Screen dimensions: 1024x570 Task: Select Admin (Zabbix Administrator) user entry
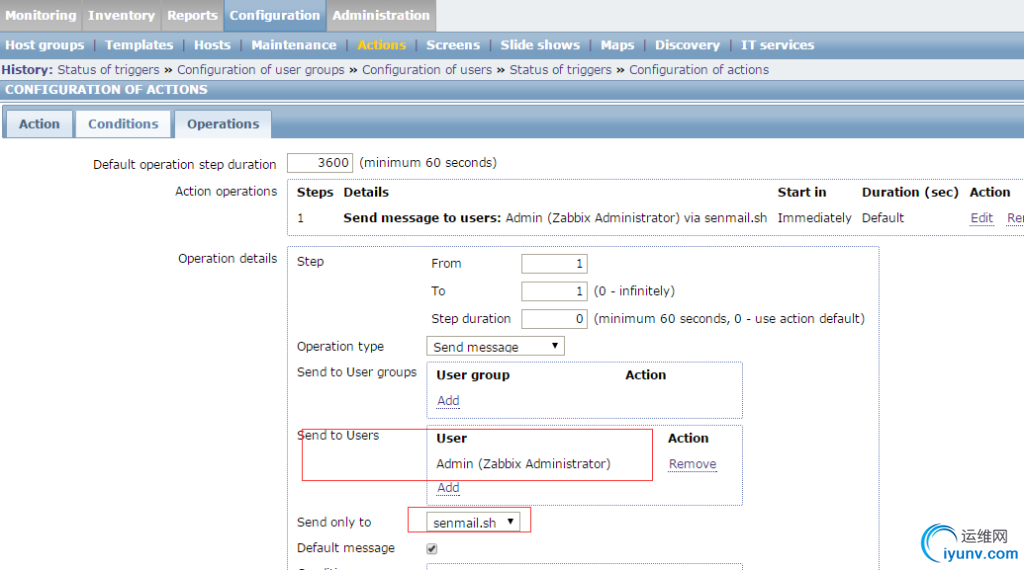pos(523,464)
